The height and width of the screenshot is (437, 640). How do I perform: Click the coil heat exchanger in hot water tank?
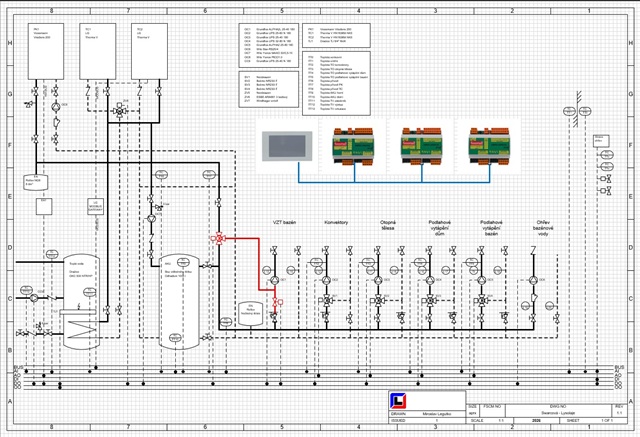pos(82,329)
